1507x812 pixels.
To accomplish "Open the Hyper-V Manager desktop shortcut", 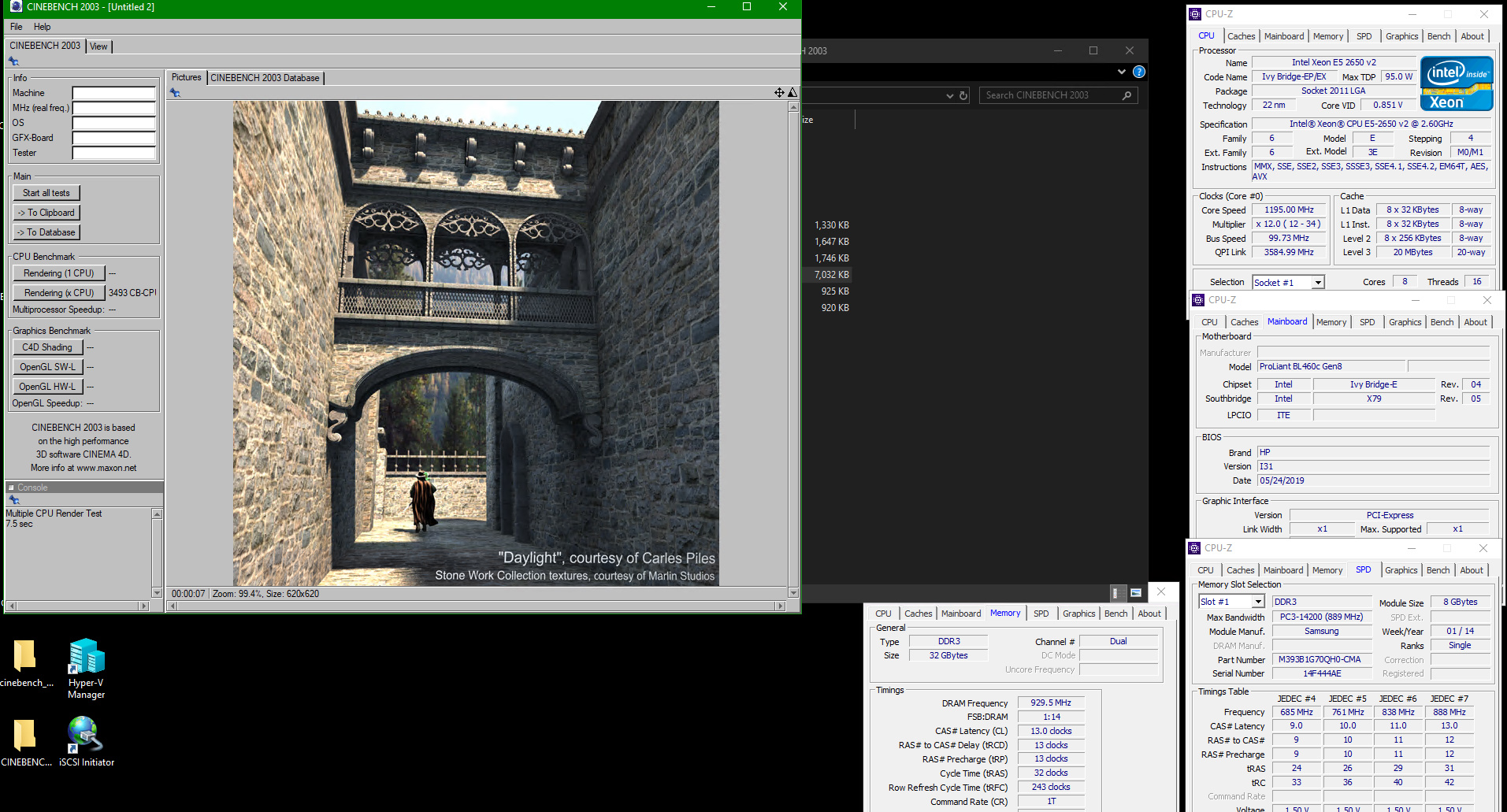I will coord(86,669).
